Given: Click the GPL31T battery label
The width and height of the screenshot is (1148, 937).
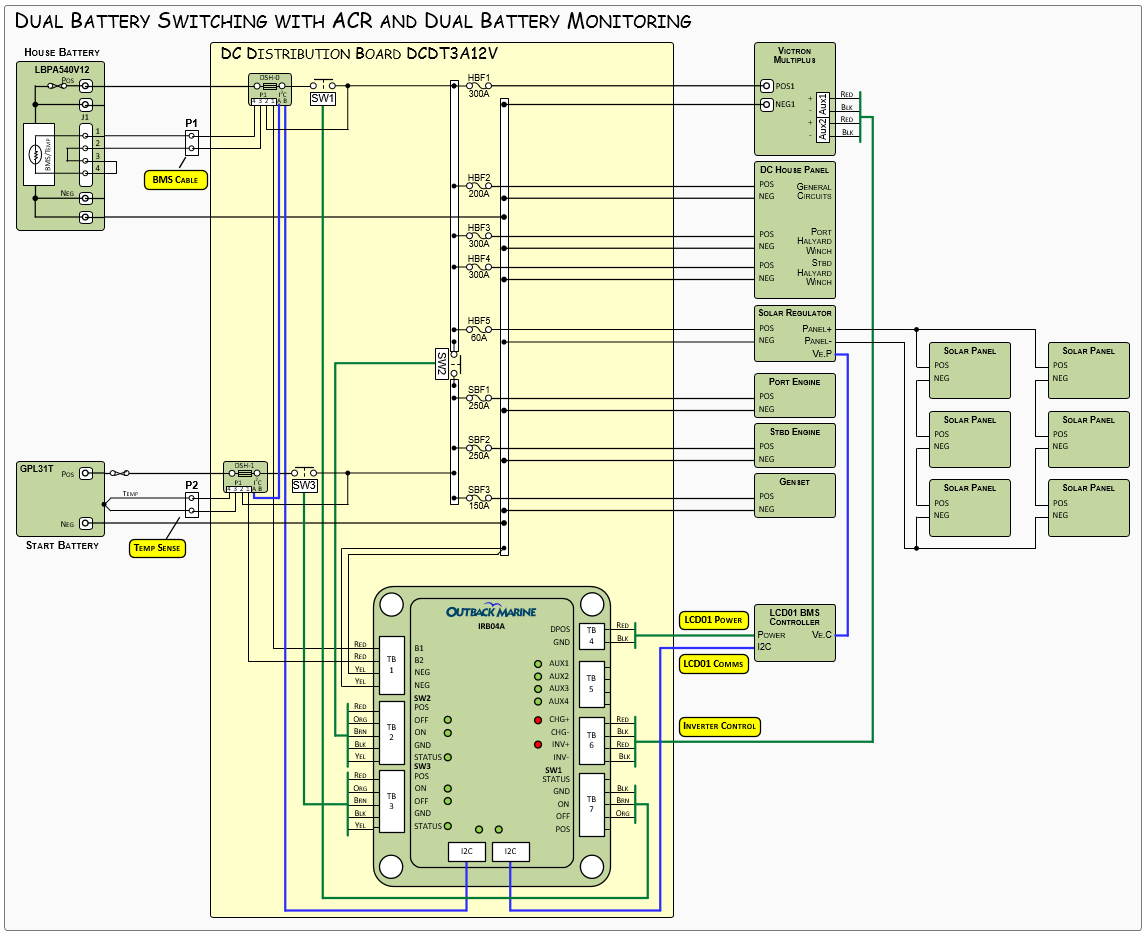Looking at the screenshot, I should click(37, 468).
